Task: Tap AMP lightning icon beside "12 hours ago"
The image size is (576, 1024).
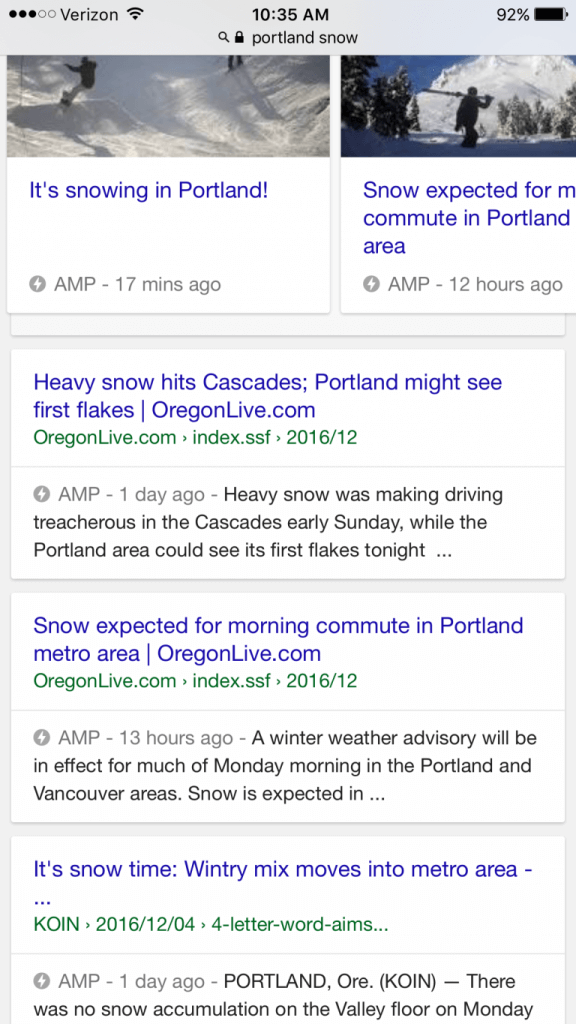Action: pyautogui.click(x=372, y=284)
